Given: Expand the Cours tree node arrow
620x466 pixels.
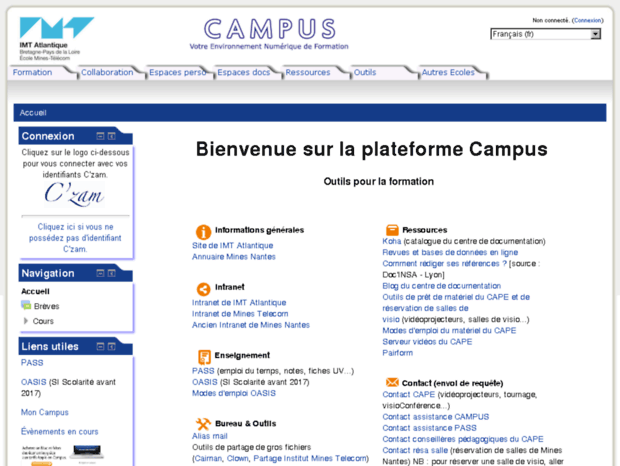Looking at the screenshot, I should pos(26,321).
